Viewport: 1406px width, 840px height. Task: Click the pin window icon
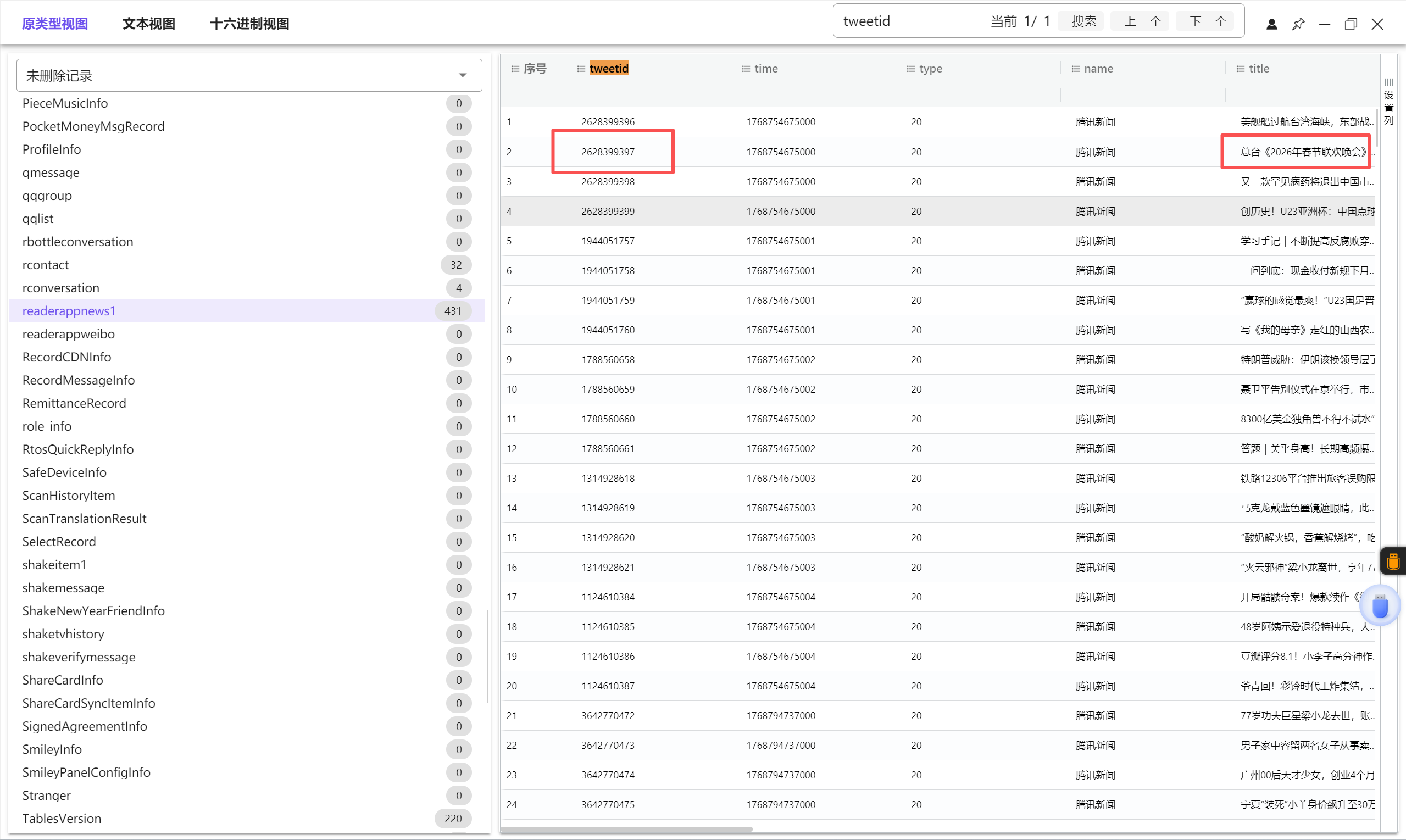click(1298, 24)
